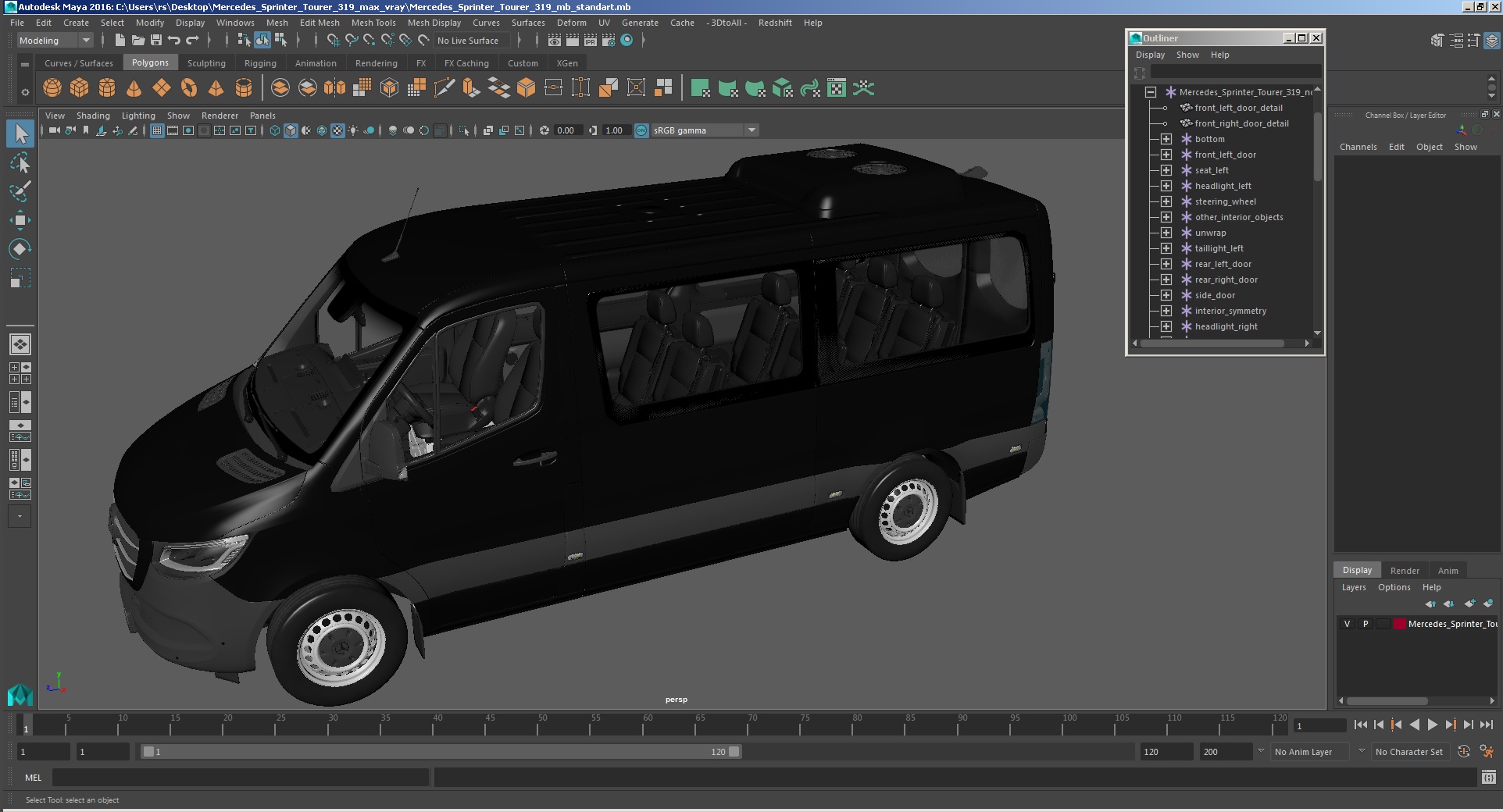Toggle the auto keyframe button
This screenshot has width=1503, height=812.
click(1463, 752)
